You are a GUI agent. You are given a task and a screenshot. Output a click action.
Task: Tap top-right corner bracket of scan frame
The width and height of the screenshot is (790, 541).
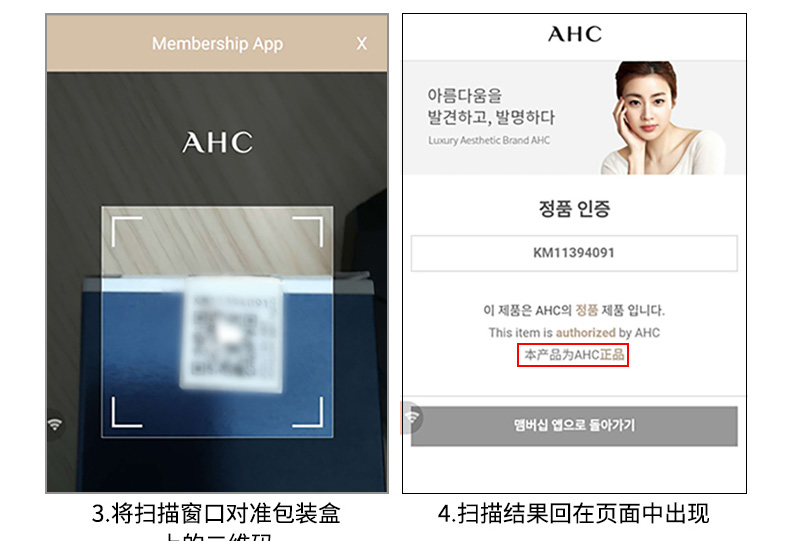click(x=308, y=232)
